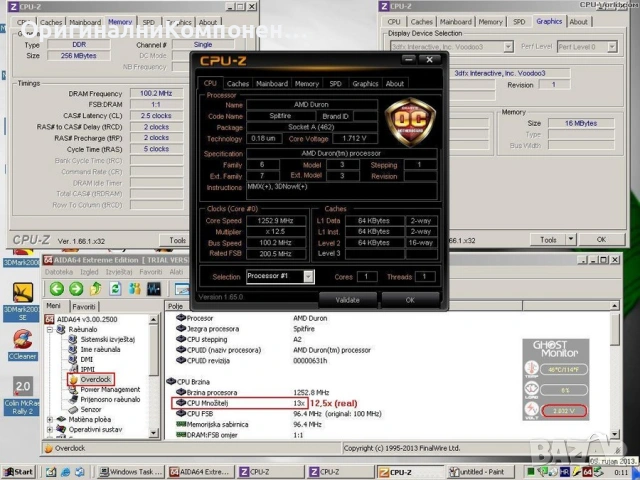Select Ime računala tree item
The height and width of the screenshot is (480, 640).
coord(100,349)
